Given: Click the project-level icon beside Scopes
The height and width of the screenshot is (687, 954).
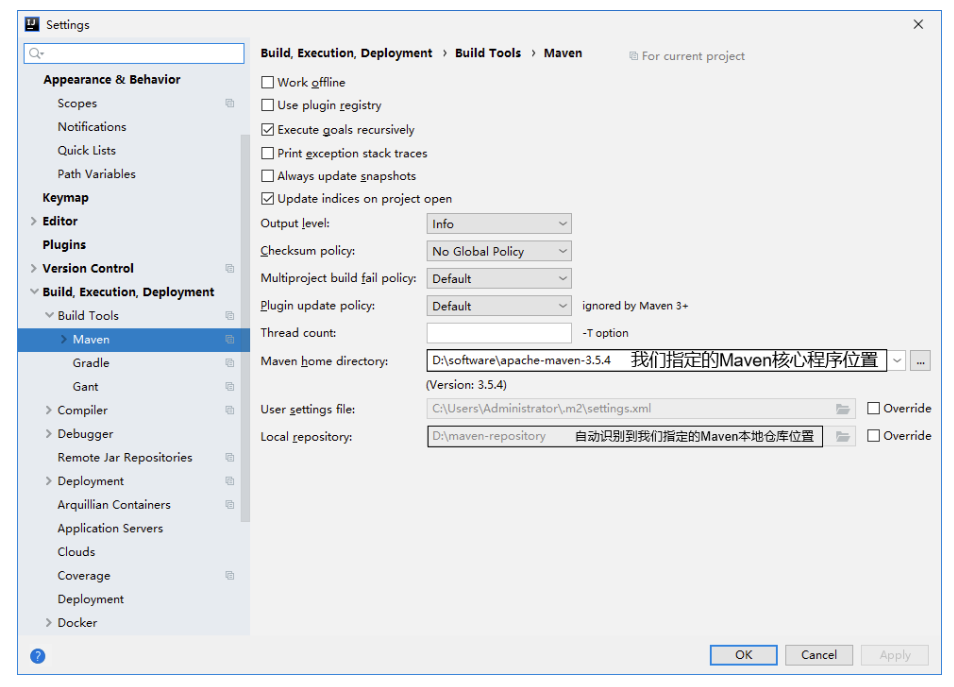Looking at the screenshot, I should [229, 103].
